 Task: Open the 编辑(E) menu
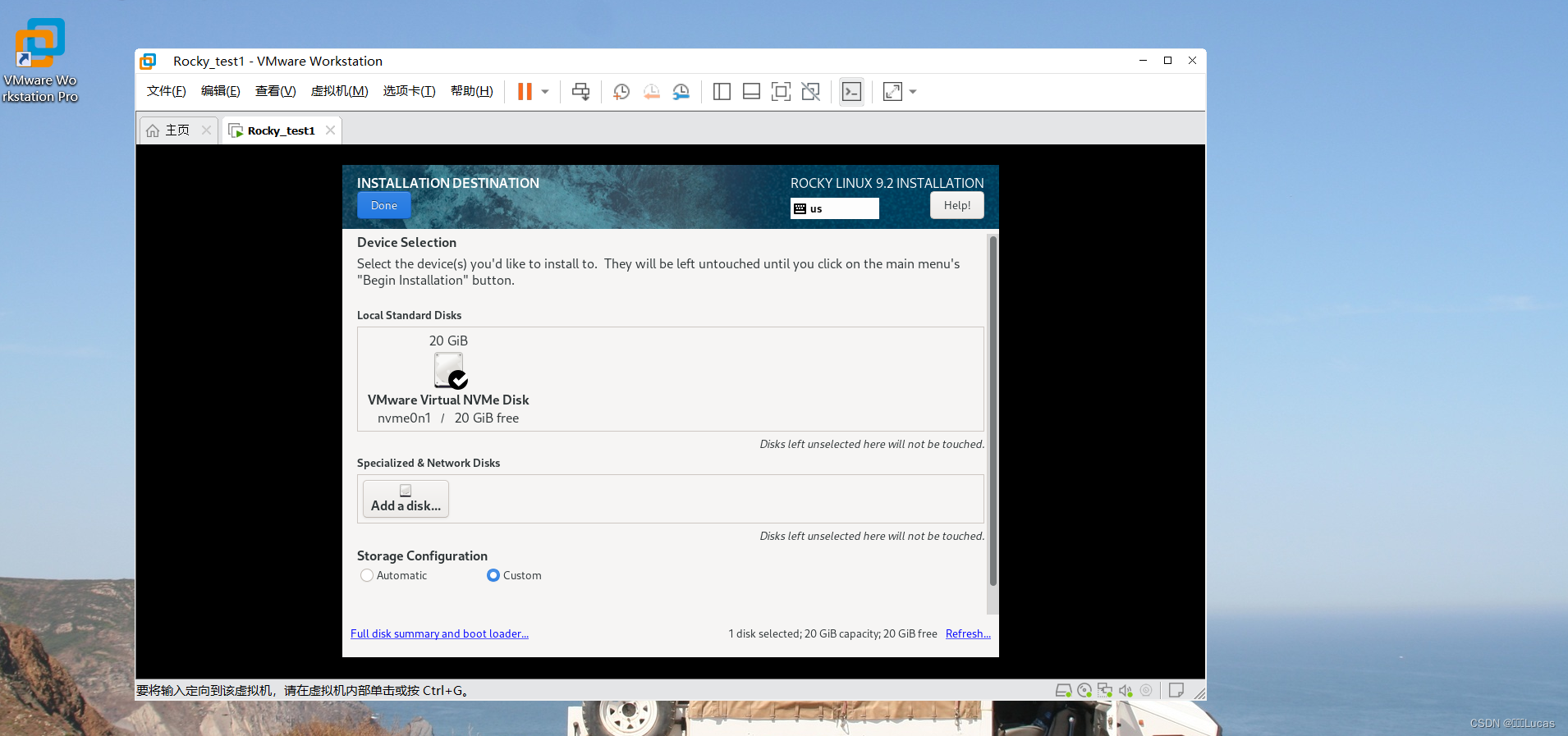(221, 91)
